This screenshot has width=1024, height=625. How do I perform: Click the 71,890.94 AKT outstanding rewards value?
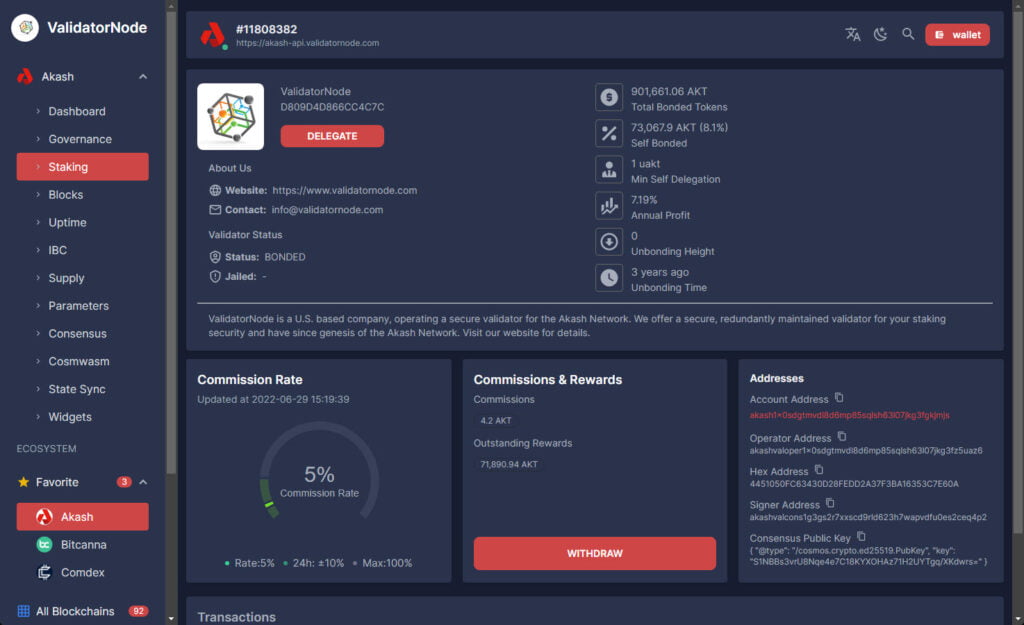click(x=509, y=464)
